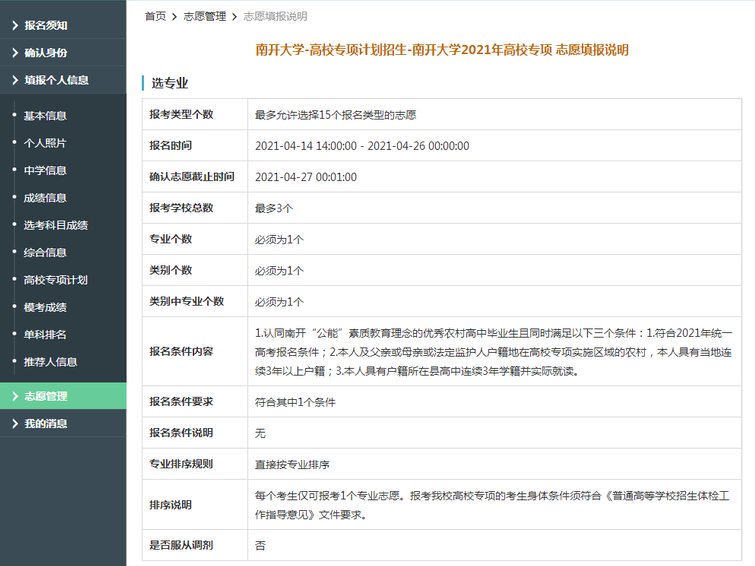This screenshot has height=566, width=755.
Task: Open 高校专项计划 in the sidebar
Action: (56, 280)
